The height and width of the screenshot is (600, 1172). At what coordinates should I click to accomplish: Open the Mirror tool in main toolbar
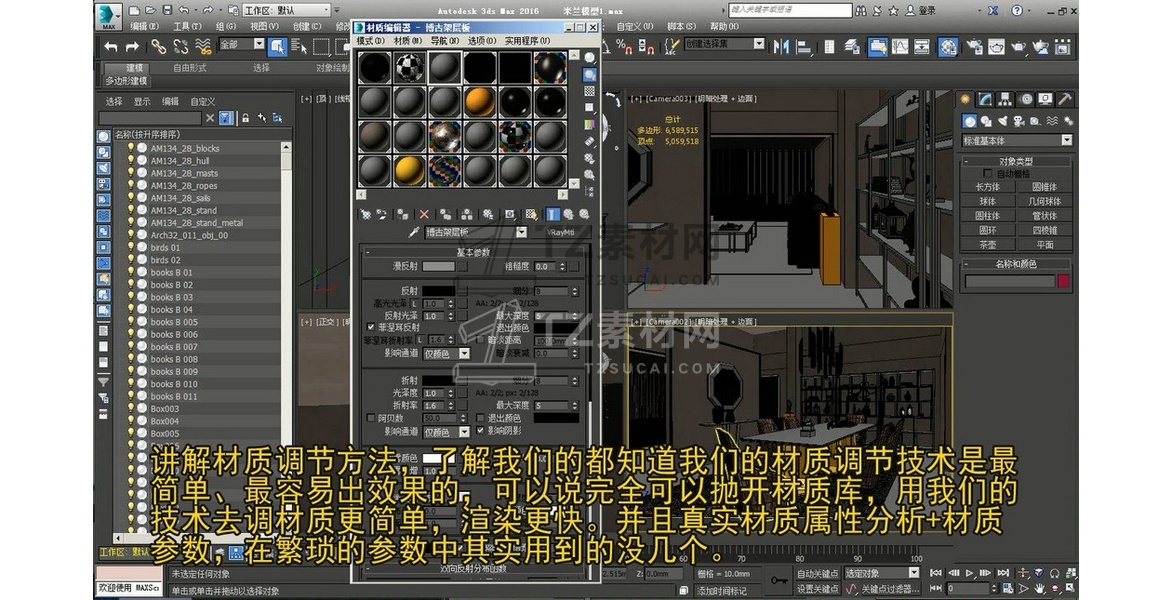(x=782, y=47)
